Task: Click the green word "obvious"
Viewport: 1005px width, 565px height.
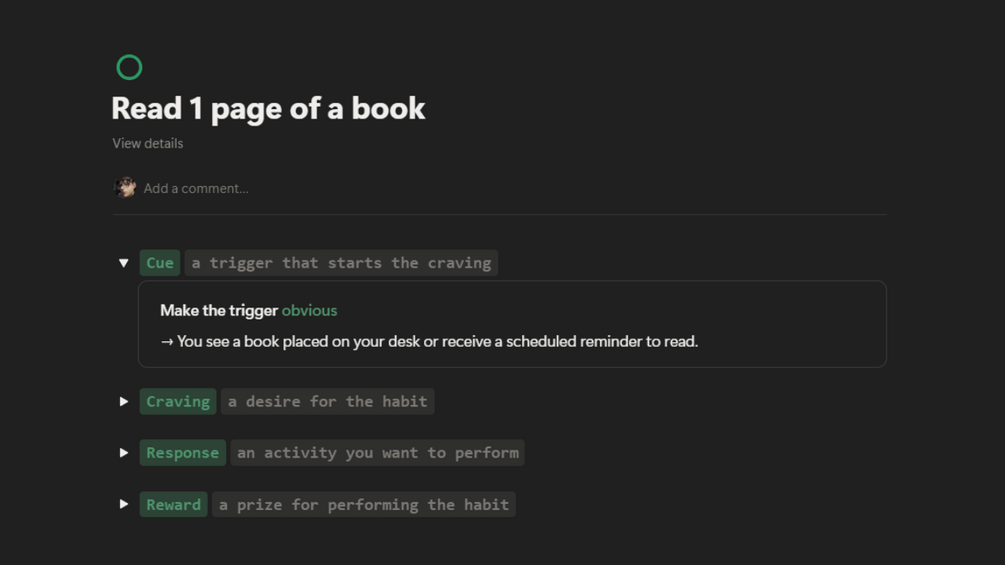Action: pos(309,310)
